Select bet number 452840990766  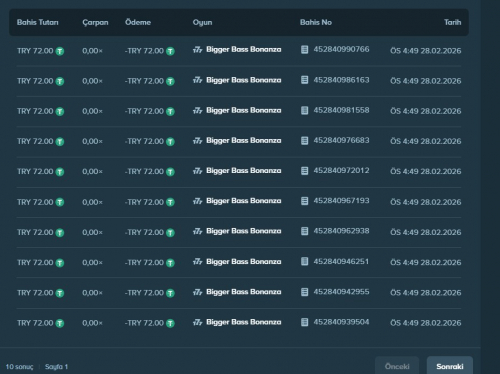(x=341, y=49)
